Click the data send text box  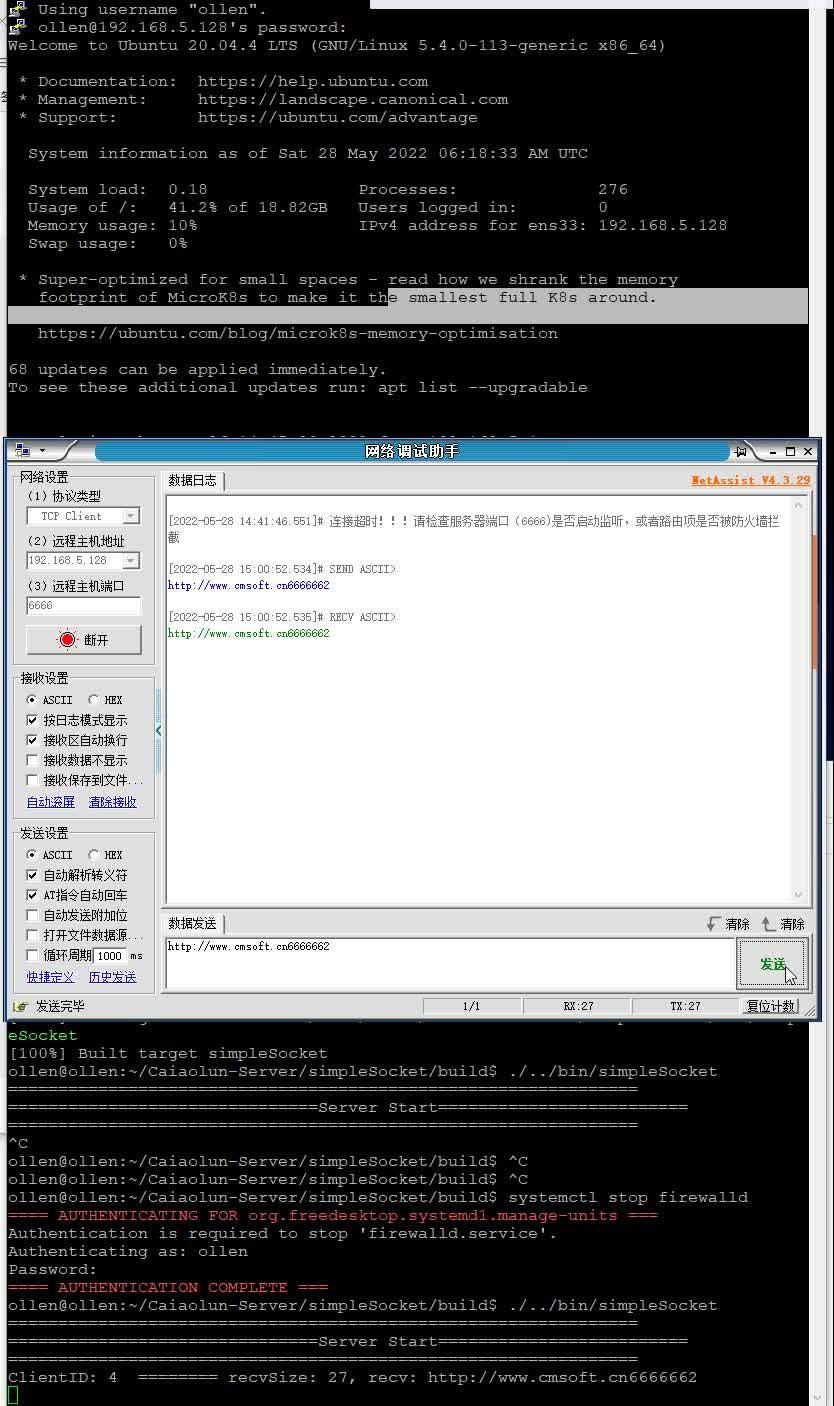(450, 964)
